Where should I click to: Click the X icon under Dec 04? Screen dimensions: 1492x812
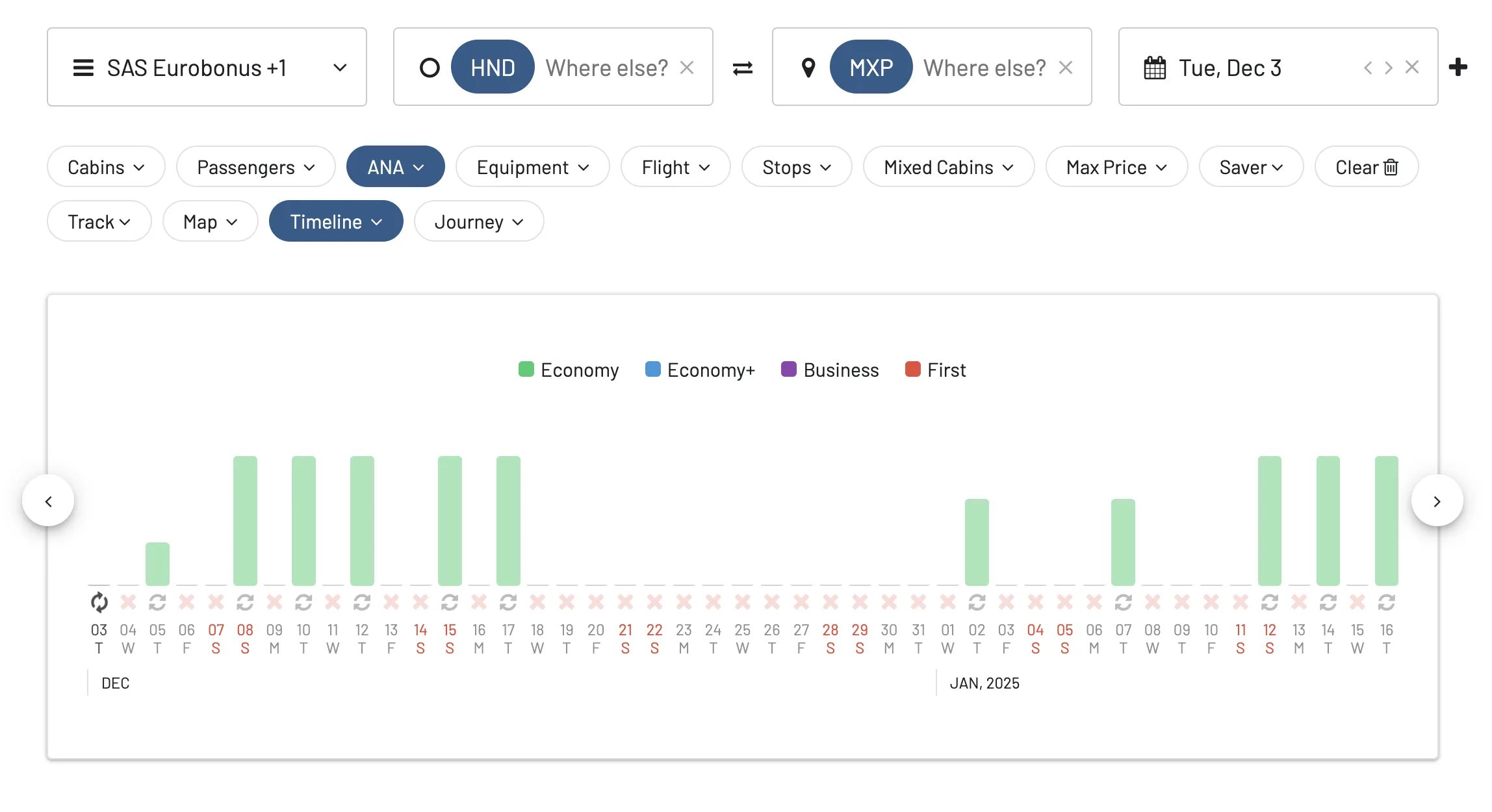128,602
